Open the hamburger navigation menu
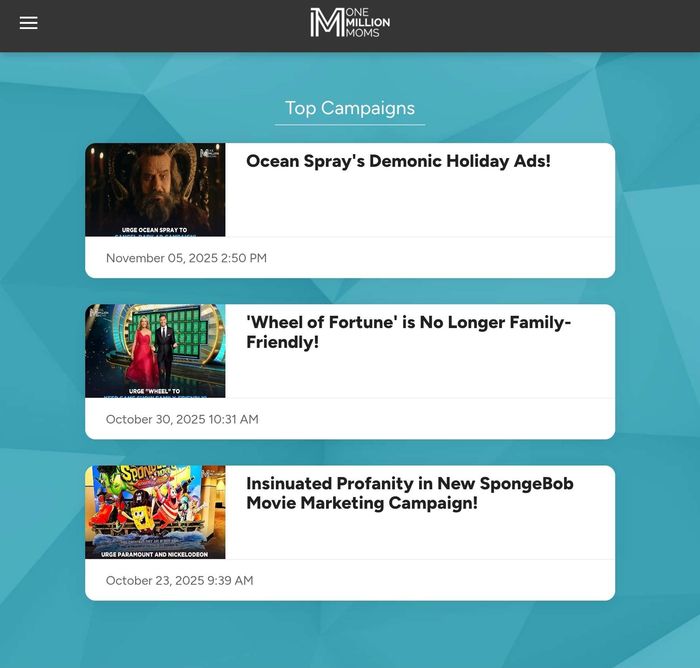Image resolution: width=700 pixels, height=668 pixels. [x=28, y=23]
